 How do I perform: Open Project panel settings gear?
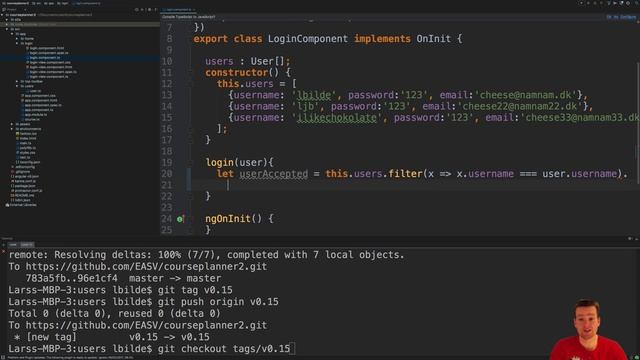pyautogui.click(x=149, y=9)
